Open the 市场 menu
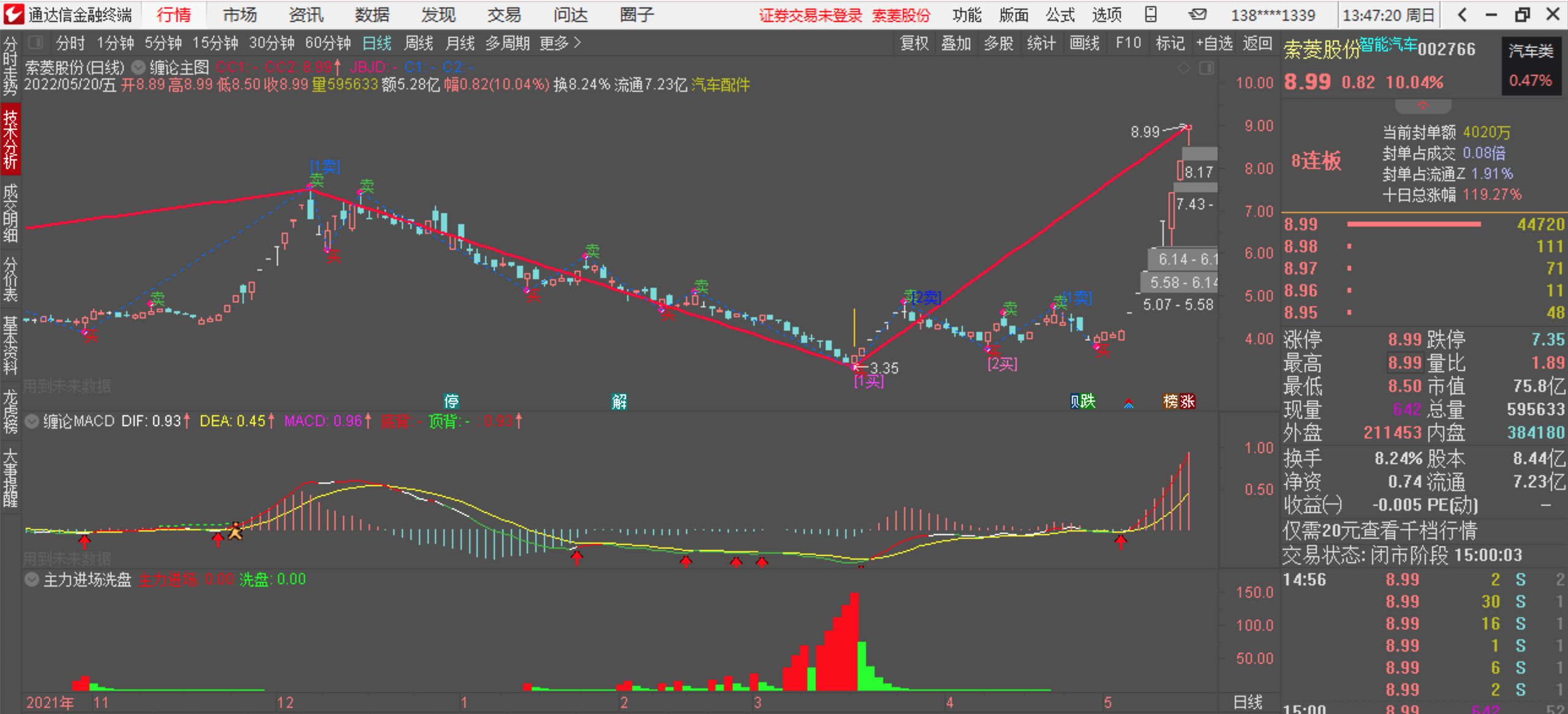This screenshot has height=714, width=1568. click(239, 15)
